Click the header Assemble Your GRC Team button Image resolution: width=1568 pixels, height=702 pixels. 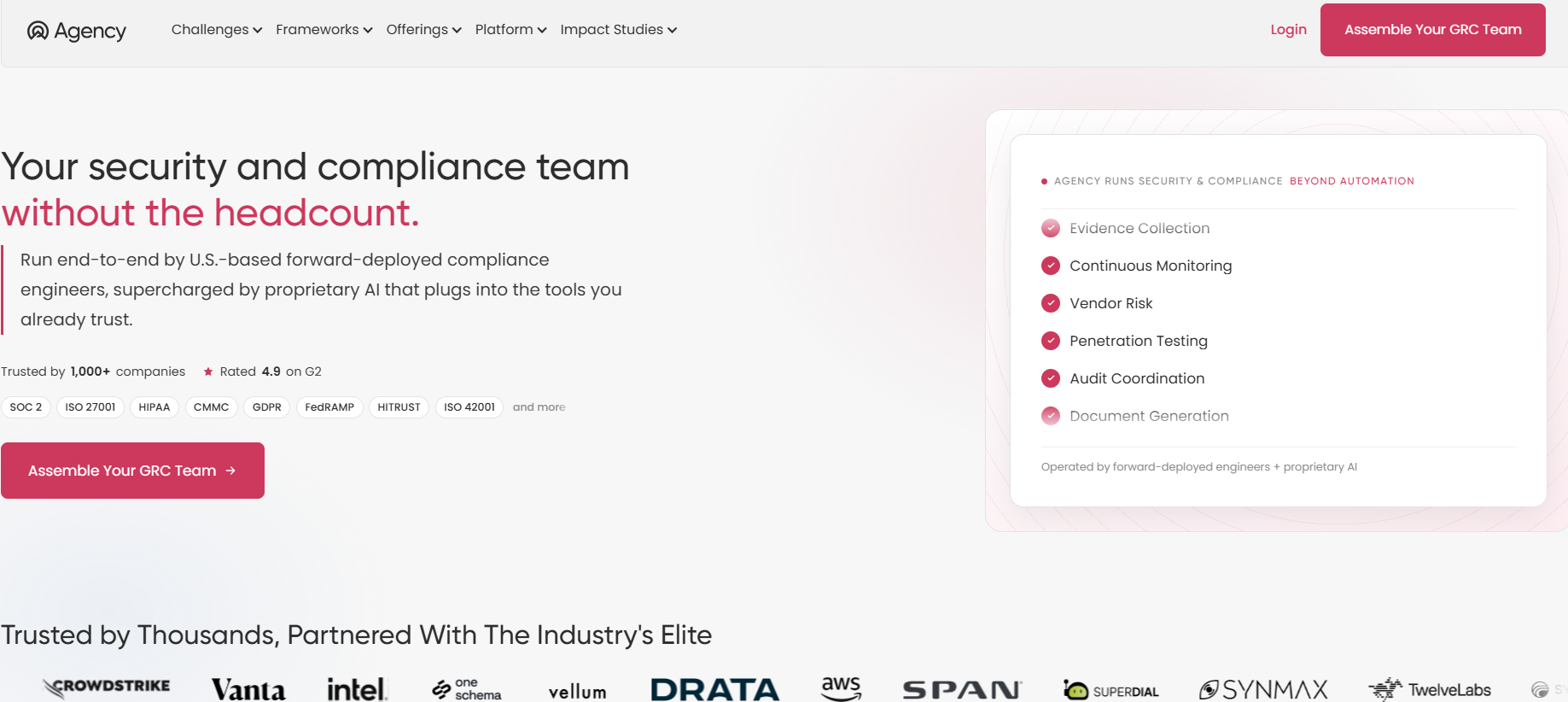click(x=1432, y=30)
